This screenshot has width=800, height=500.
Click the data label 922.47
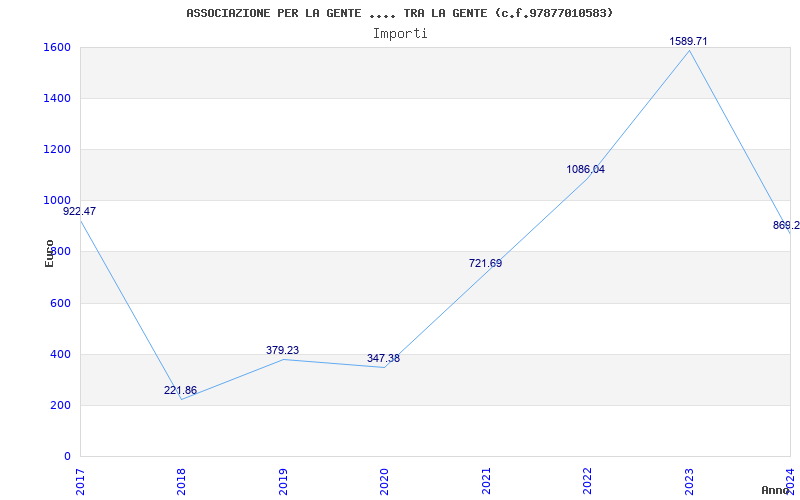pos(80,211)
